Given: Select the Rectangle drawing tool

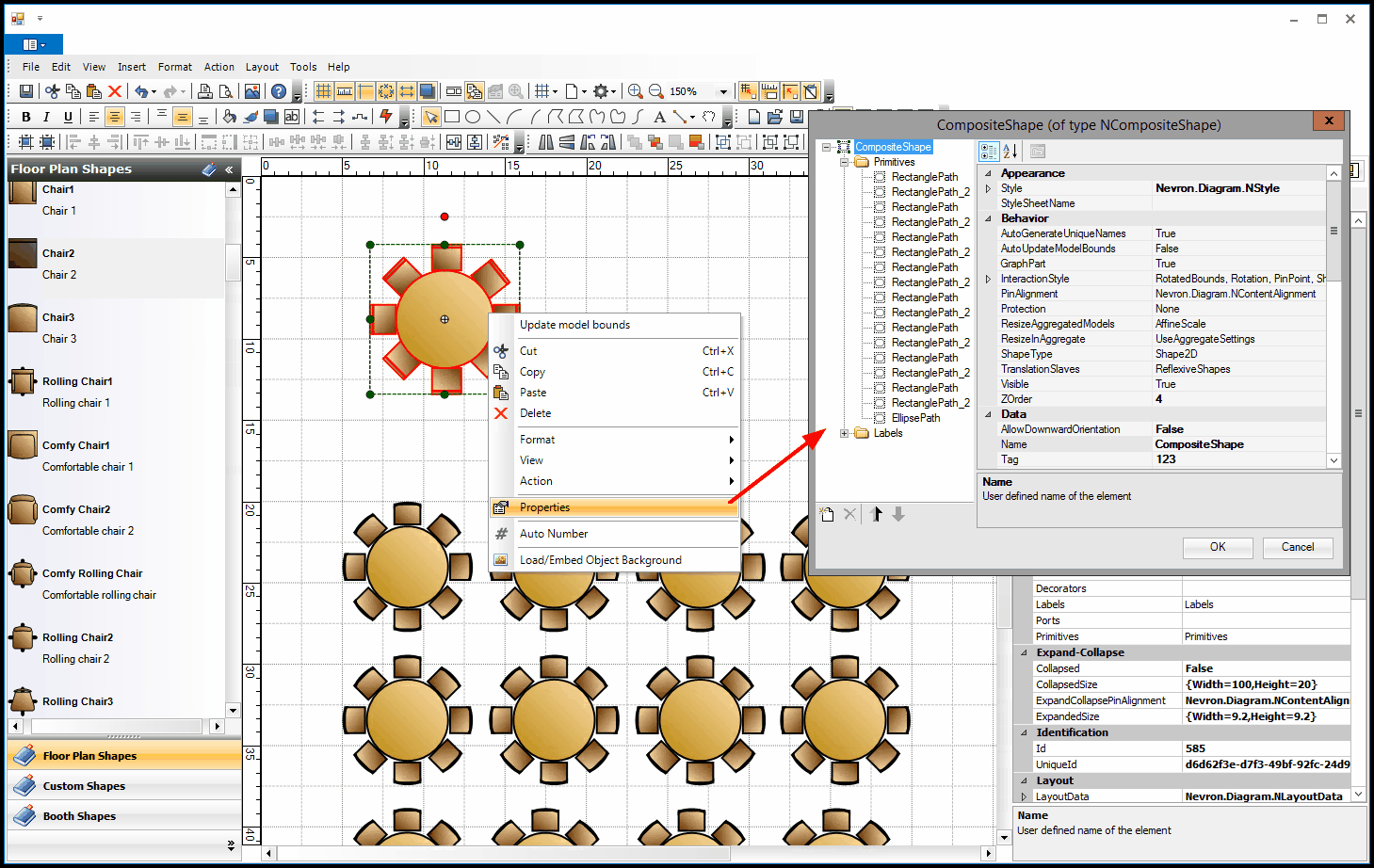Looking at the screenshot, I should [x=452, y=117].
